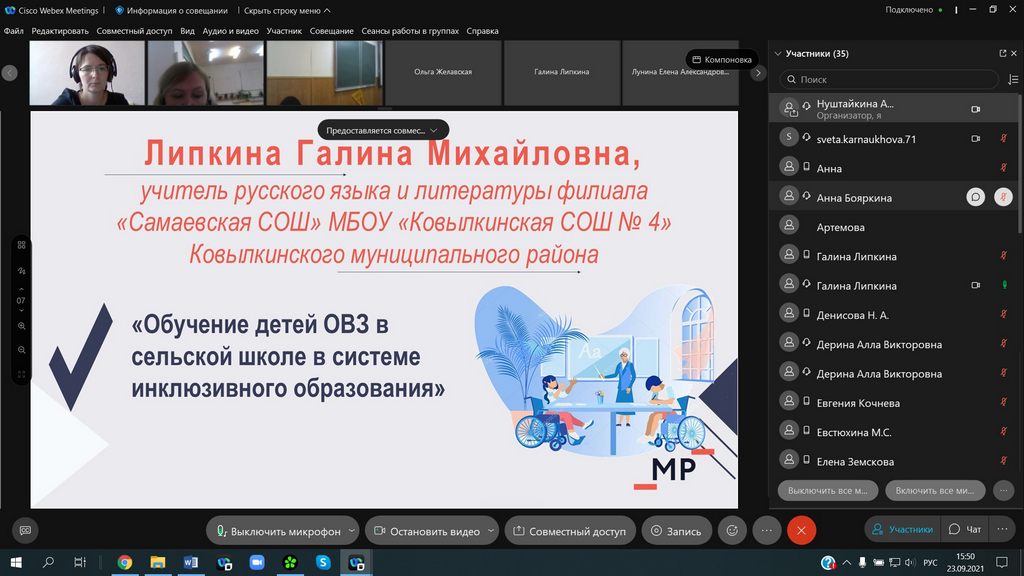
Task: Toggle microphone with Выключить микрофон
Action: pyautogui.click(x=279, y=531)
